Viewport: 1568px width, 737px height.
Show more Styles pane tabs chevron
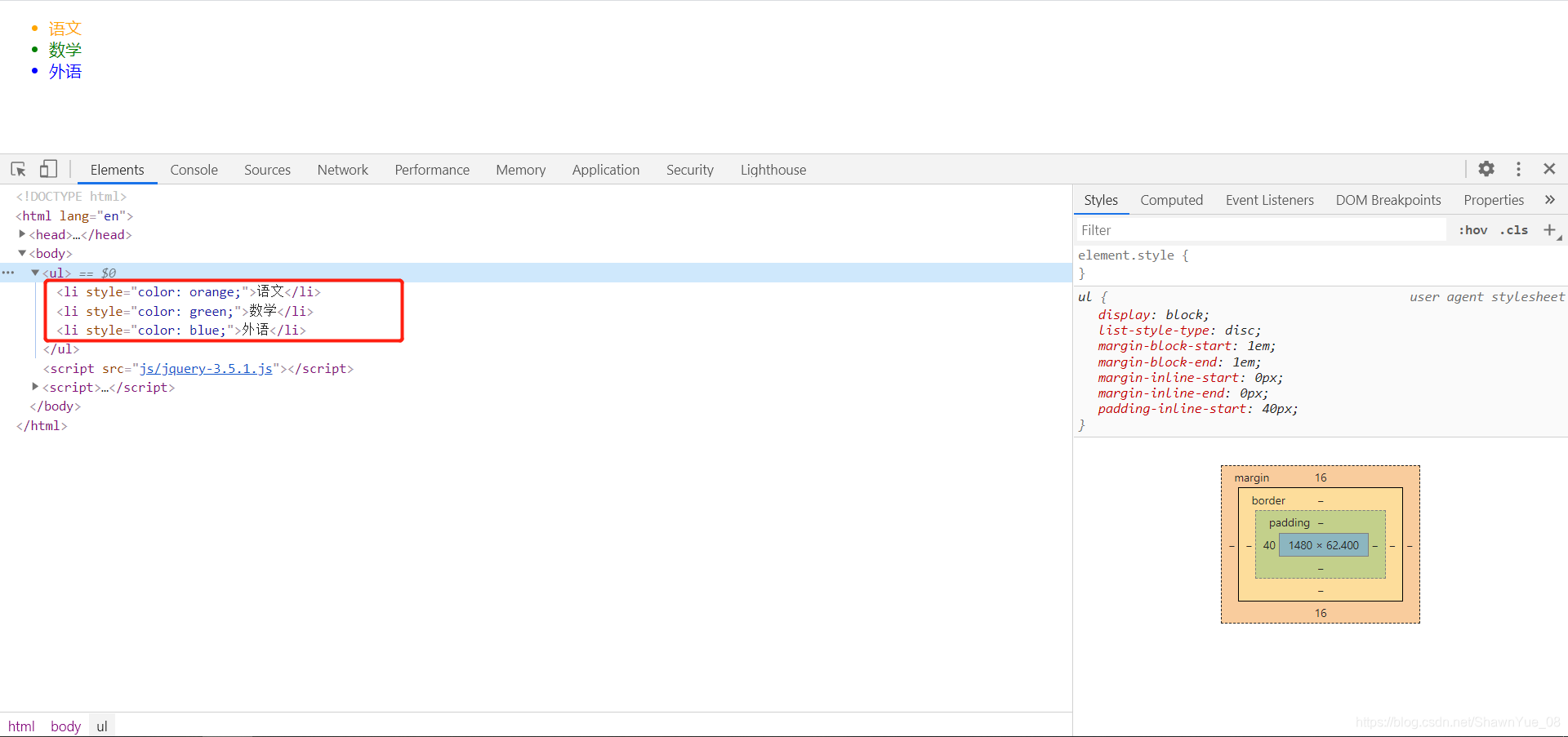point(1550,200)
